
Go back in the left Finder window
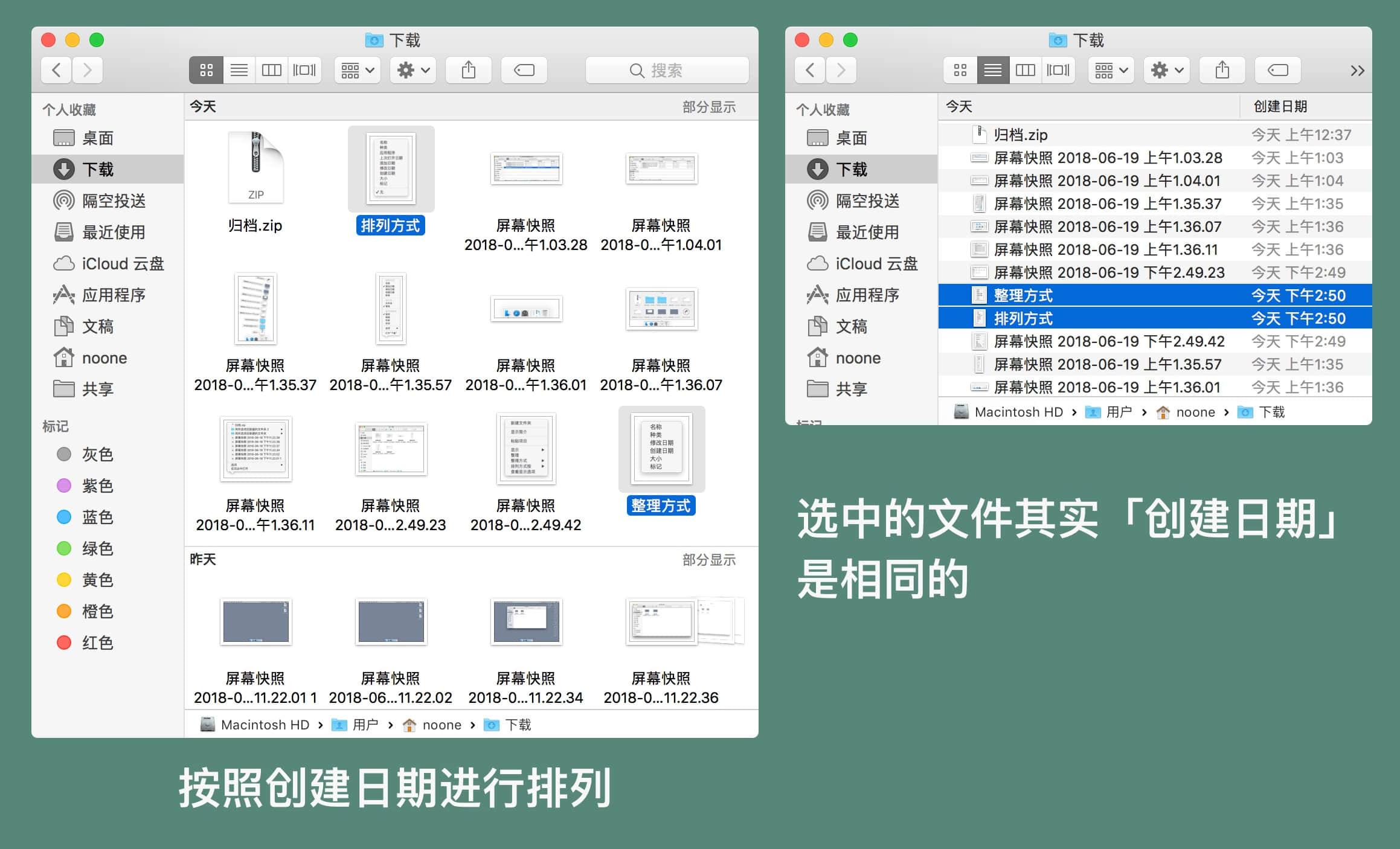(57, 71)
